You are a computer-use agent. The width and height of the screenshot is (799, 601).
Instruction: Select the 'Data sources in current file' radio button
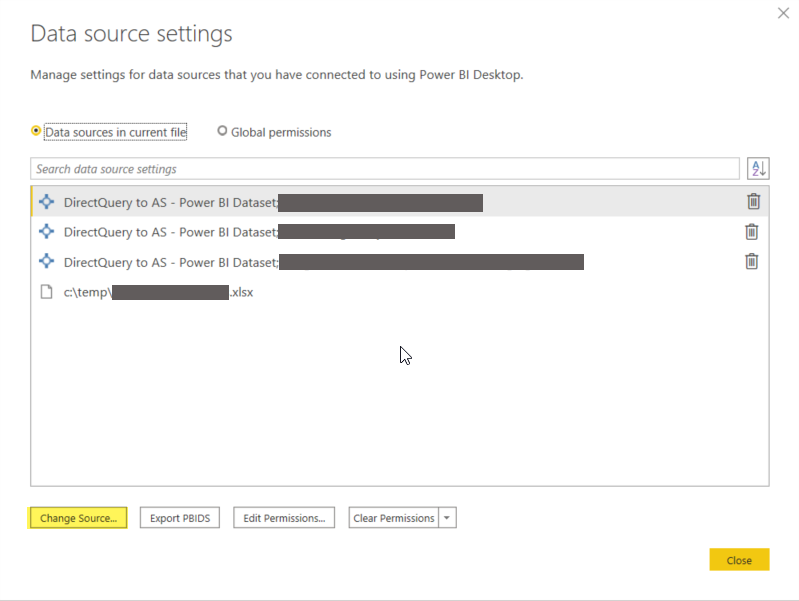[36, 131]
